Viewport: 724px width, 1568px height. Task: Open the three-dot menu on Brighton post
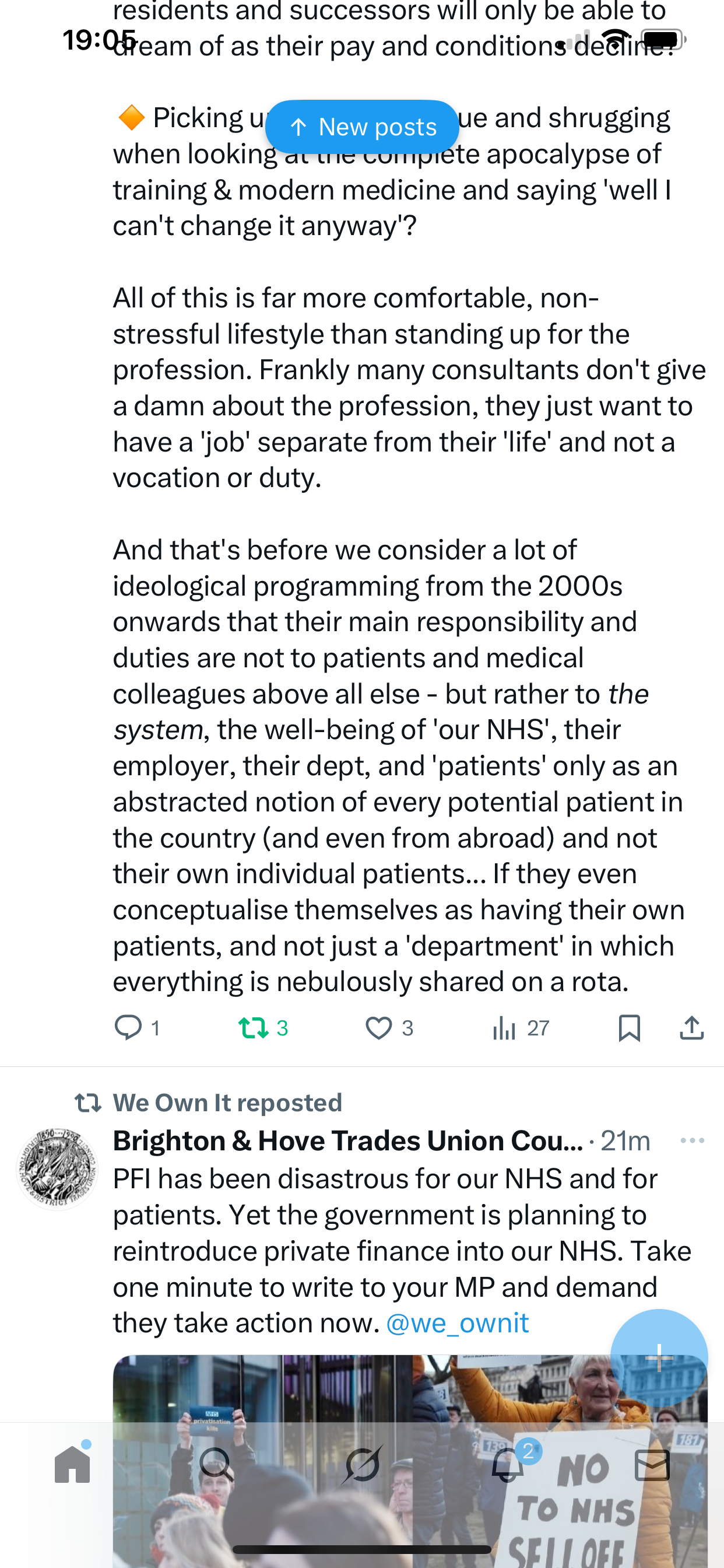(x=693, y=1140)
